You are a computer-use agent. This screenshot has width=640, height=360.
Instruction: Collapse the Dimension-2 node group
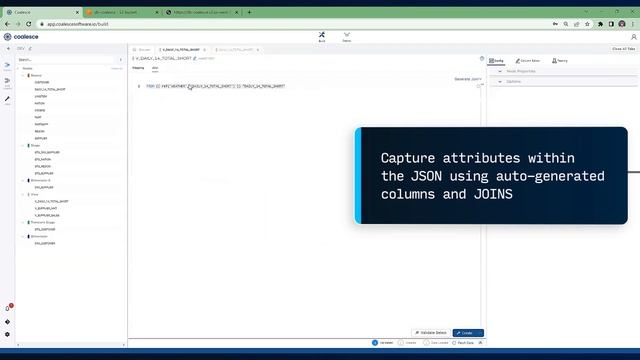[23, 180]
